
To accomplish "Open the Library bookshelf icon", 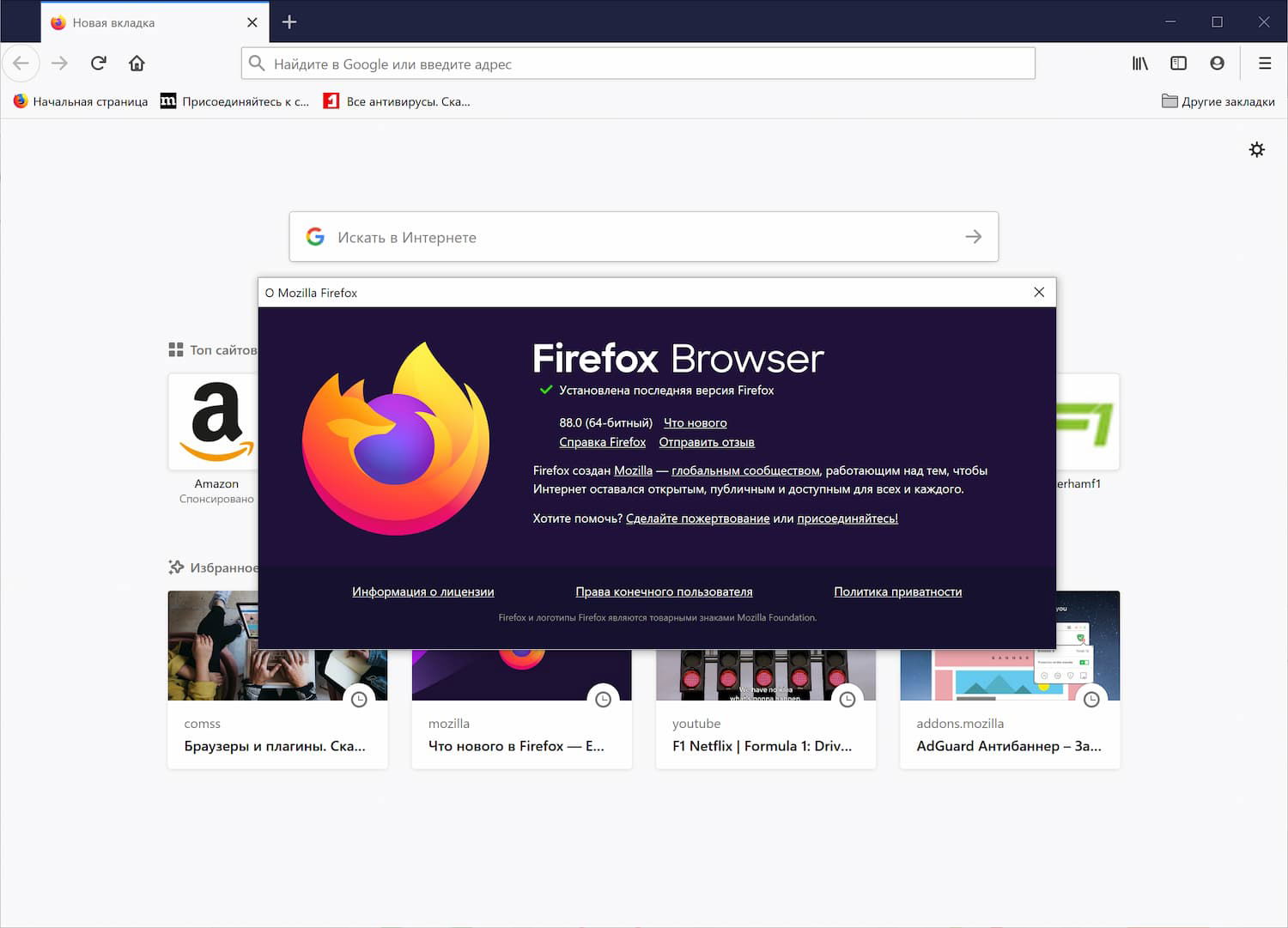I will (x=1139, y=64).
